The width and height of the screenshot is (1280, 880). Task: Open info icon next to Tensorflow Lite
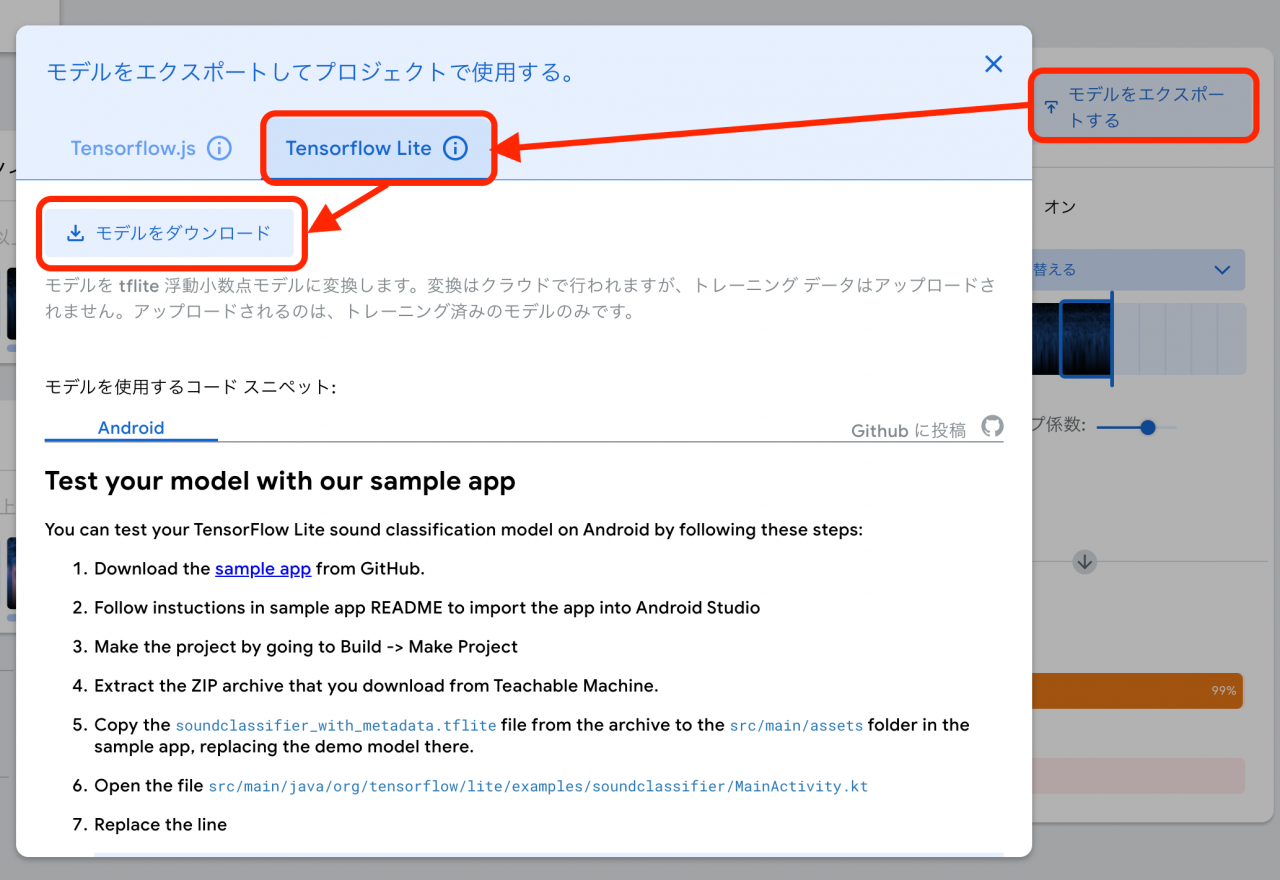point(455,148)
